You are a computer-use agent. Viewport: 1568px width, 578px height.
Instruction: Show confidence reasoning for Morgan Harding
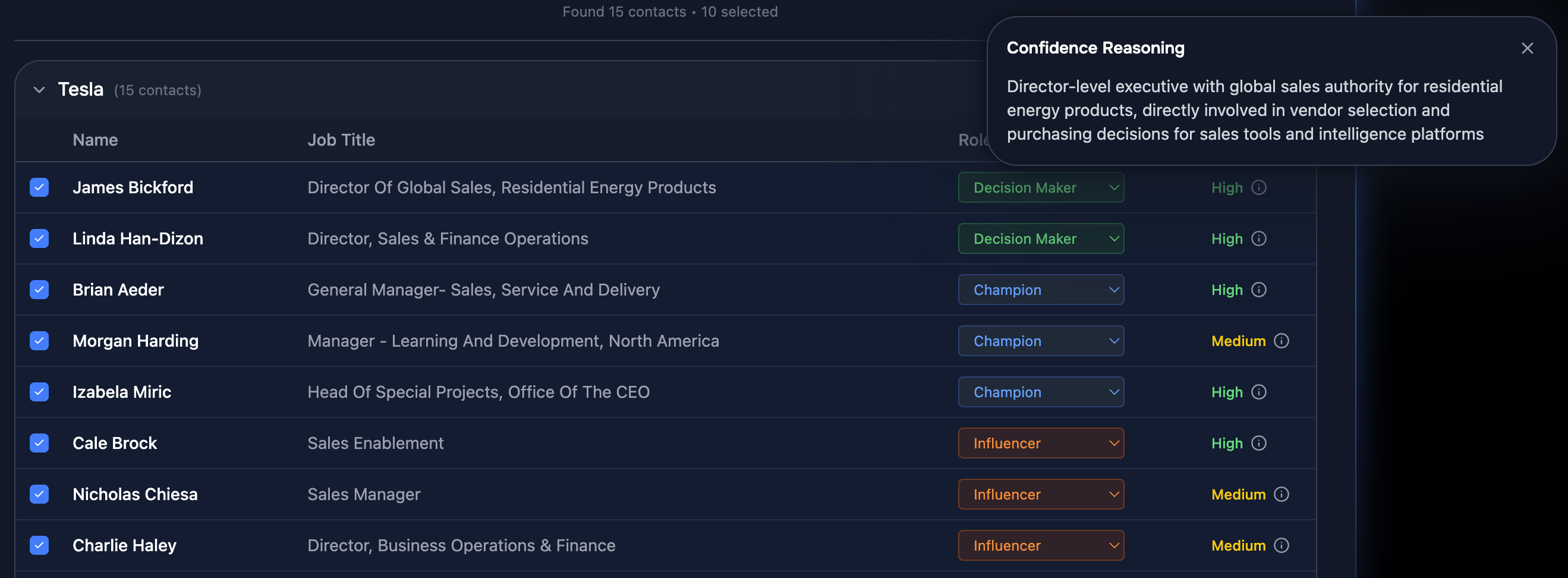[x=1282, y=341]
